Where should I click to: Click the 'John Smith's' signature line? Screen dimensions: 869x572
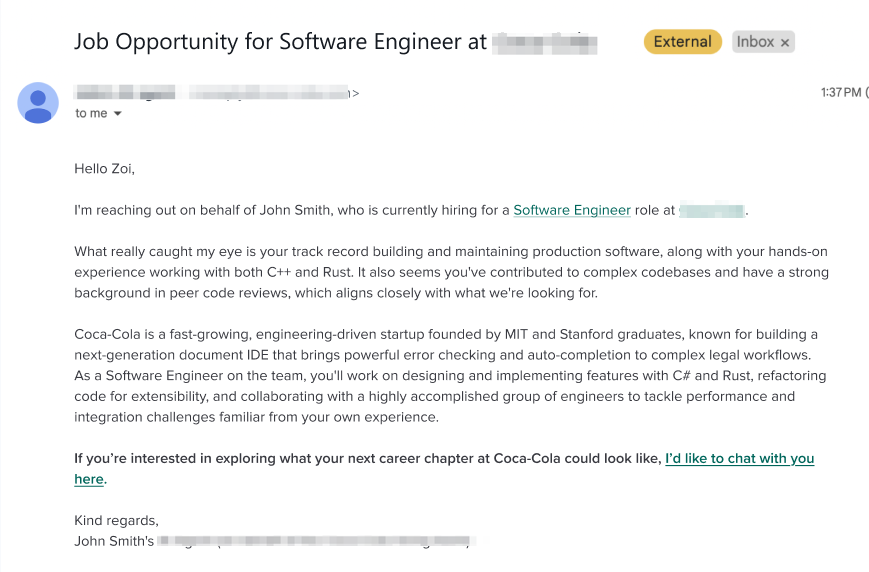click(x=114, y=541)
